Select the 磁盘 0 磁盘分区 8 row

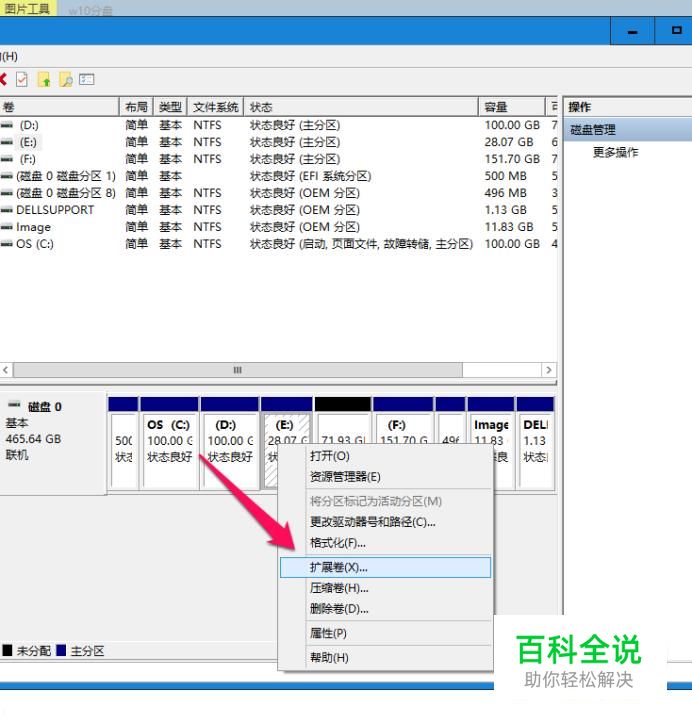[x=278, y=193]
